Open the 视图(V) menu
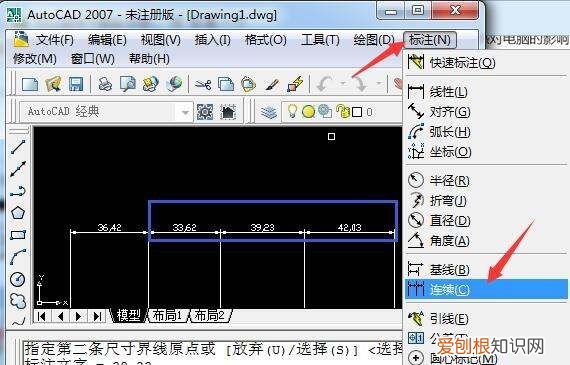The image size is (570, 365). pos(160,40)
